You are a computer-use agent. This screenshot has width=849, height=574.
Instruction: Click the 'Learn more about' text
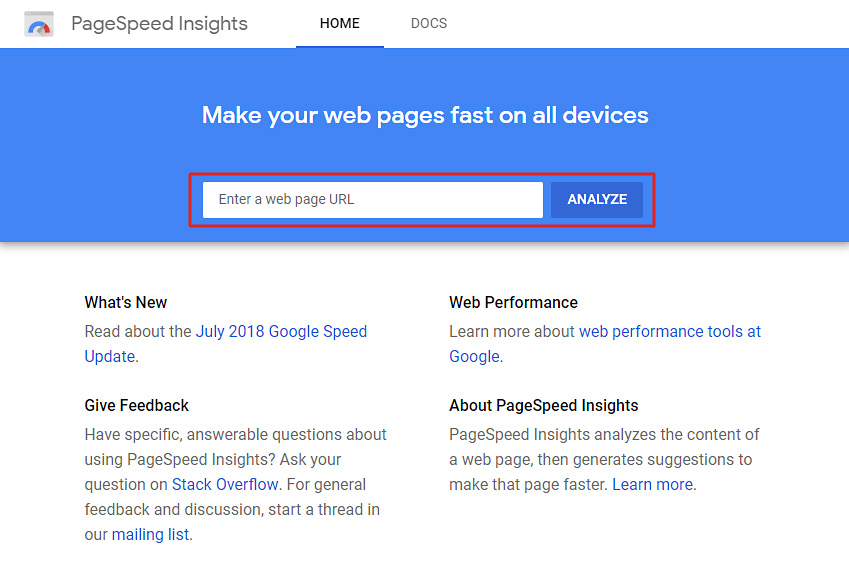coord(512,331)
